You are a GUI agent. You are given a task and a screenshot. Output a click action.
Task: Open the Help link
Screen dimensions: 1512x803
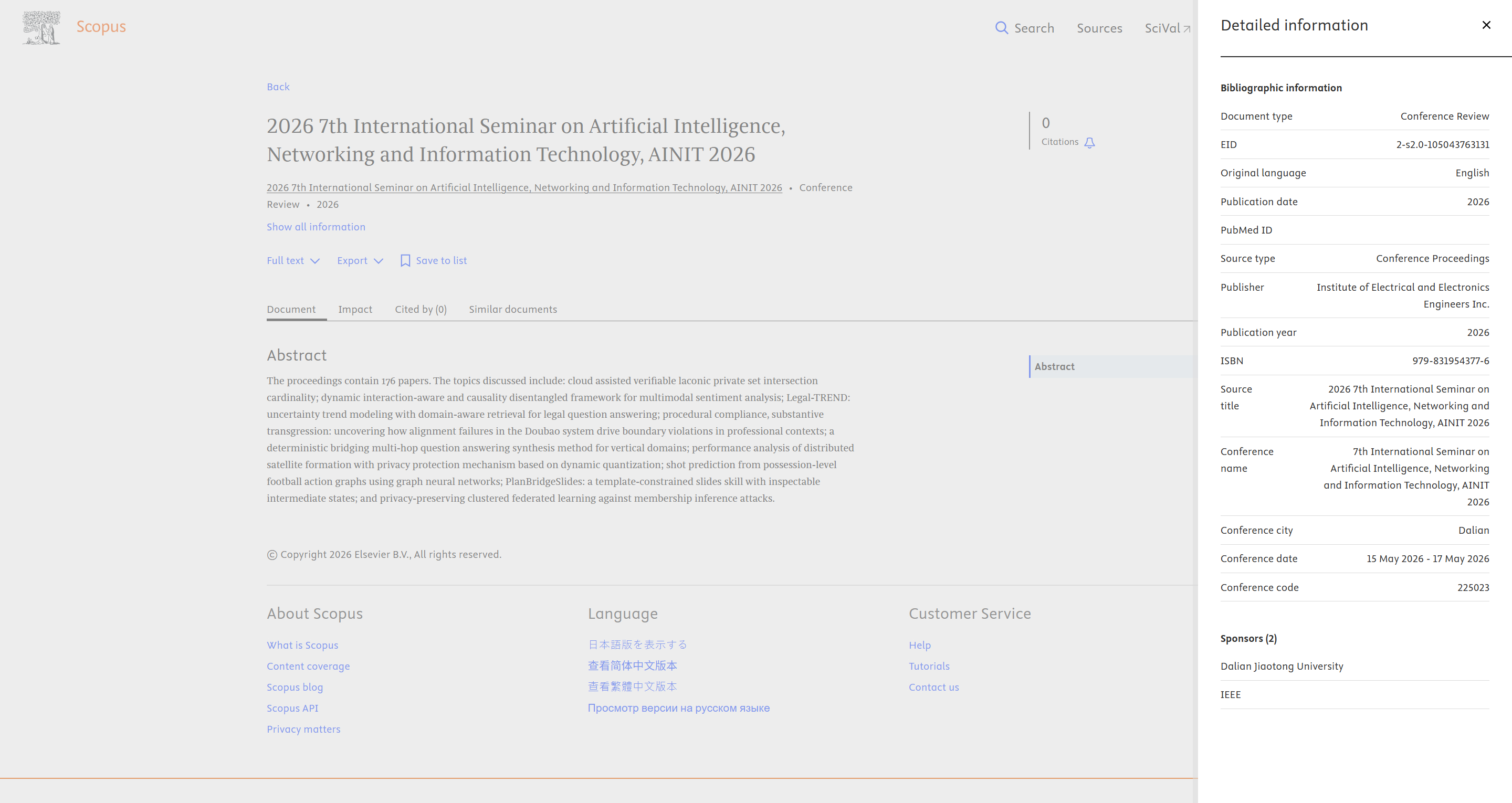click(x=920, y=645)
